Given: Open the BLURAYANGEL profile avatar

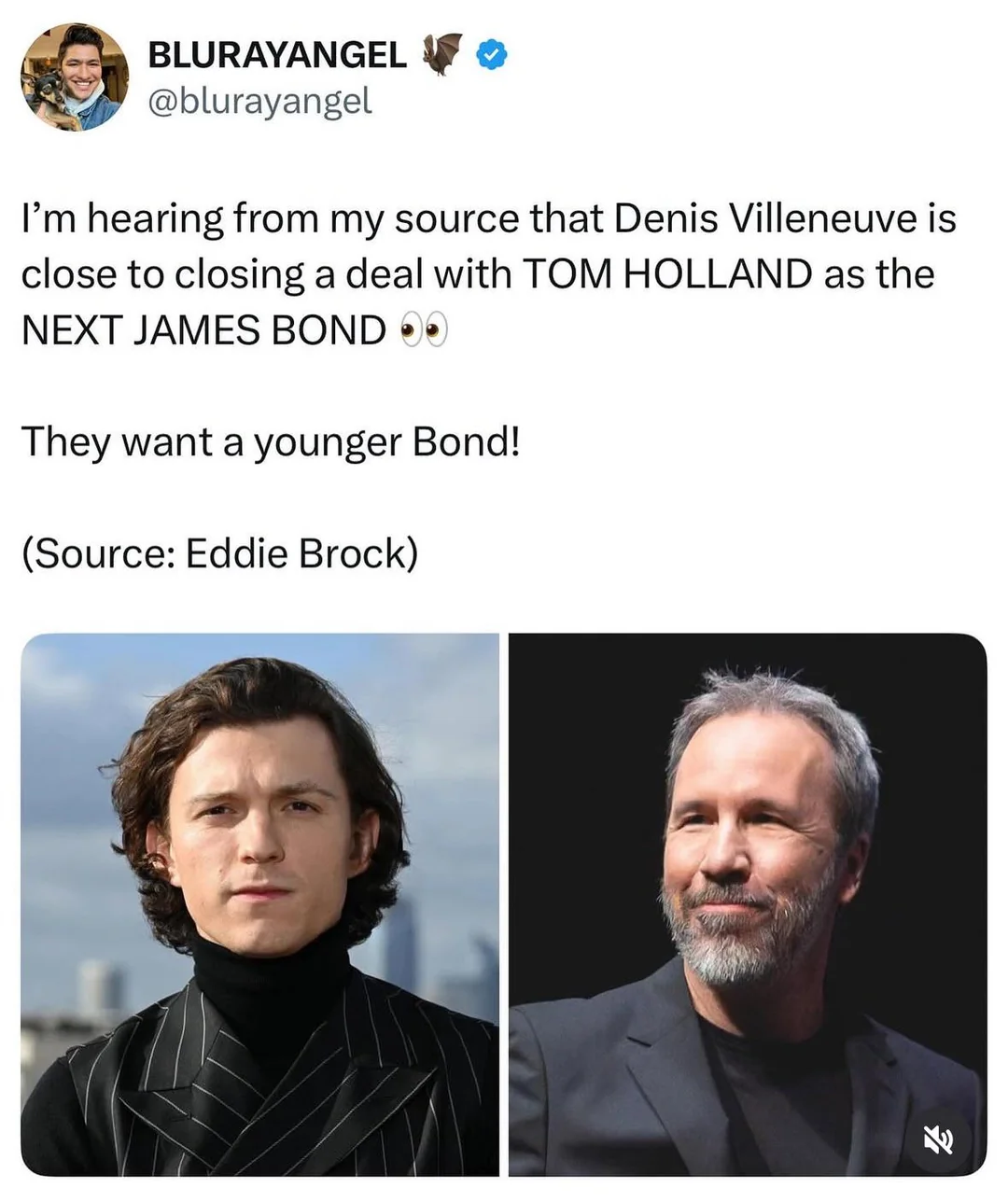Looking at the screenshot, I should (x=75, y=77).
